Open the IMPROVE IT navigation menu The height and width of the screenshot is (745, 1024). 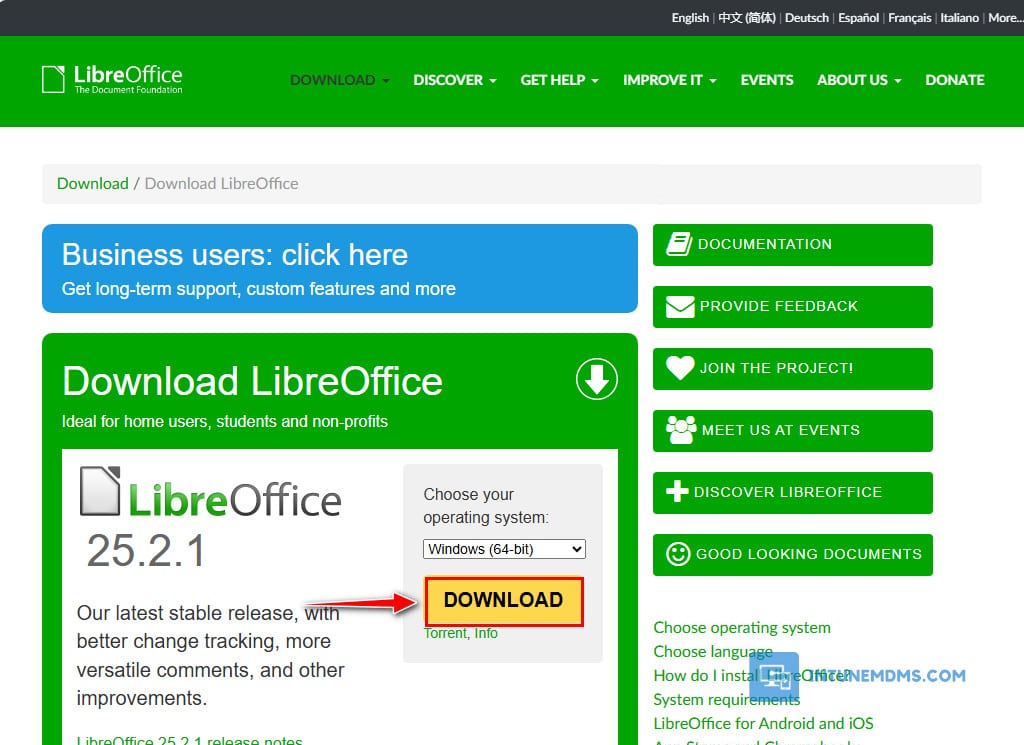coord(669,80)
